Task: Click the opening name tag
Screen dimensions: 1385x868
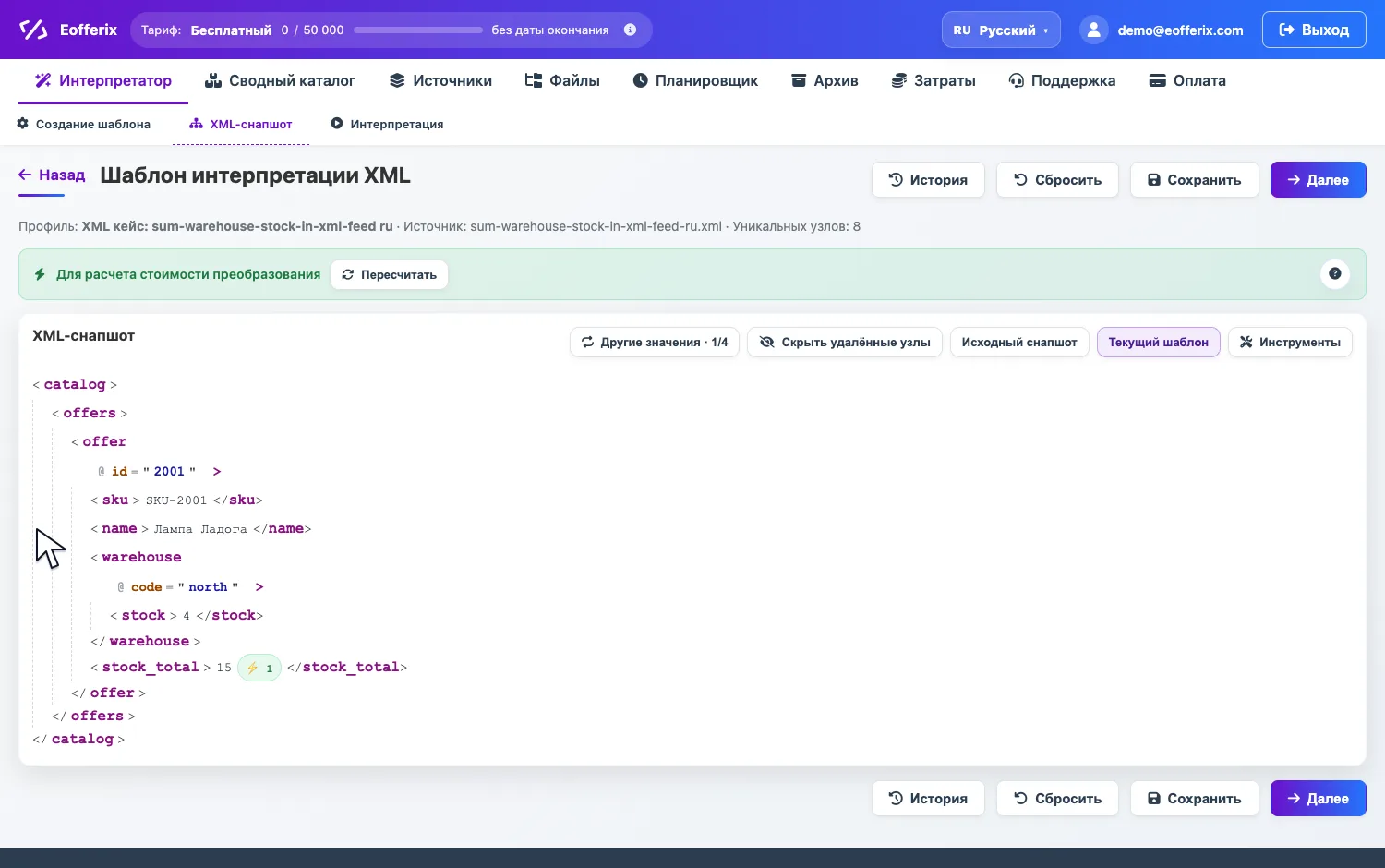Action: [x=119, y=528]
